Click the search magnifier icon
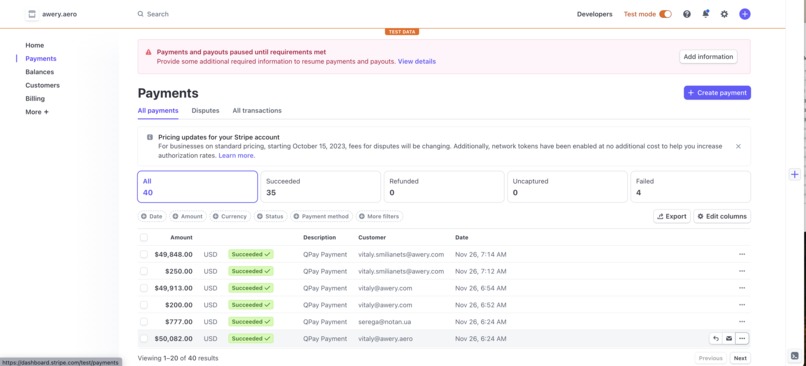Viewport: 806px width, 366px height. pos(140,14)
